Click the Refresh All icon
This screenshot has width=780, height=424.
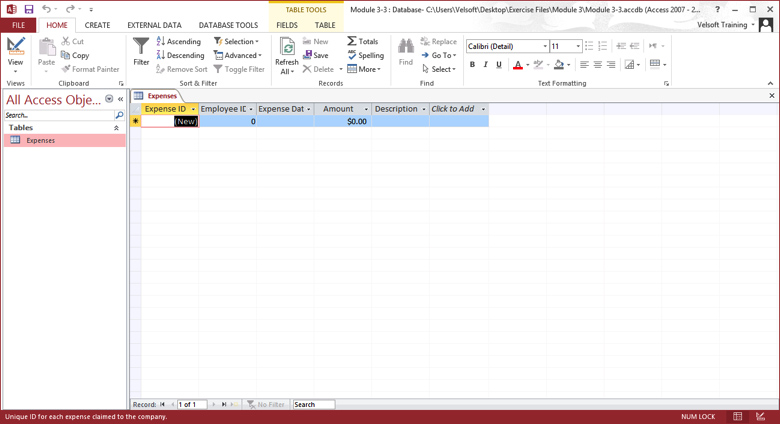click(x=287, y=50)
